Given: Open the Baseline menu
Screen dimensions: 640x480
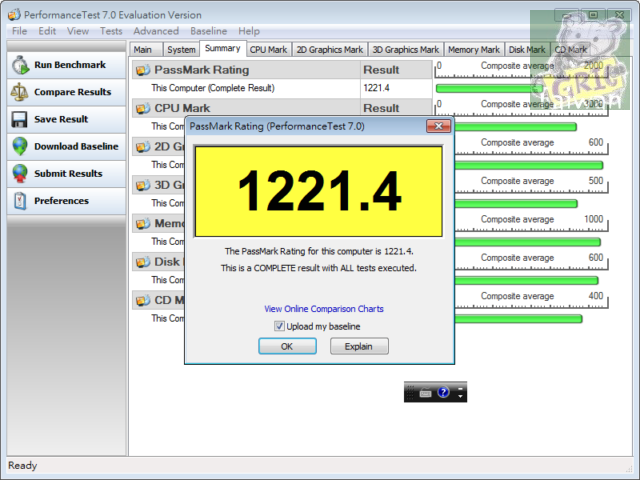Looking at the screenshot, I should pos(208,31).
